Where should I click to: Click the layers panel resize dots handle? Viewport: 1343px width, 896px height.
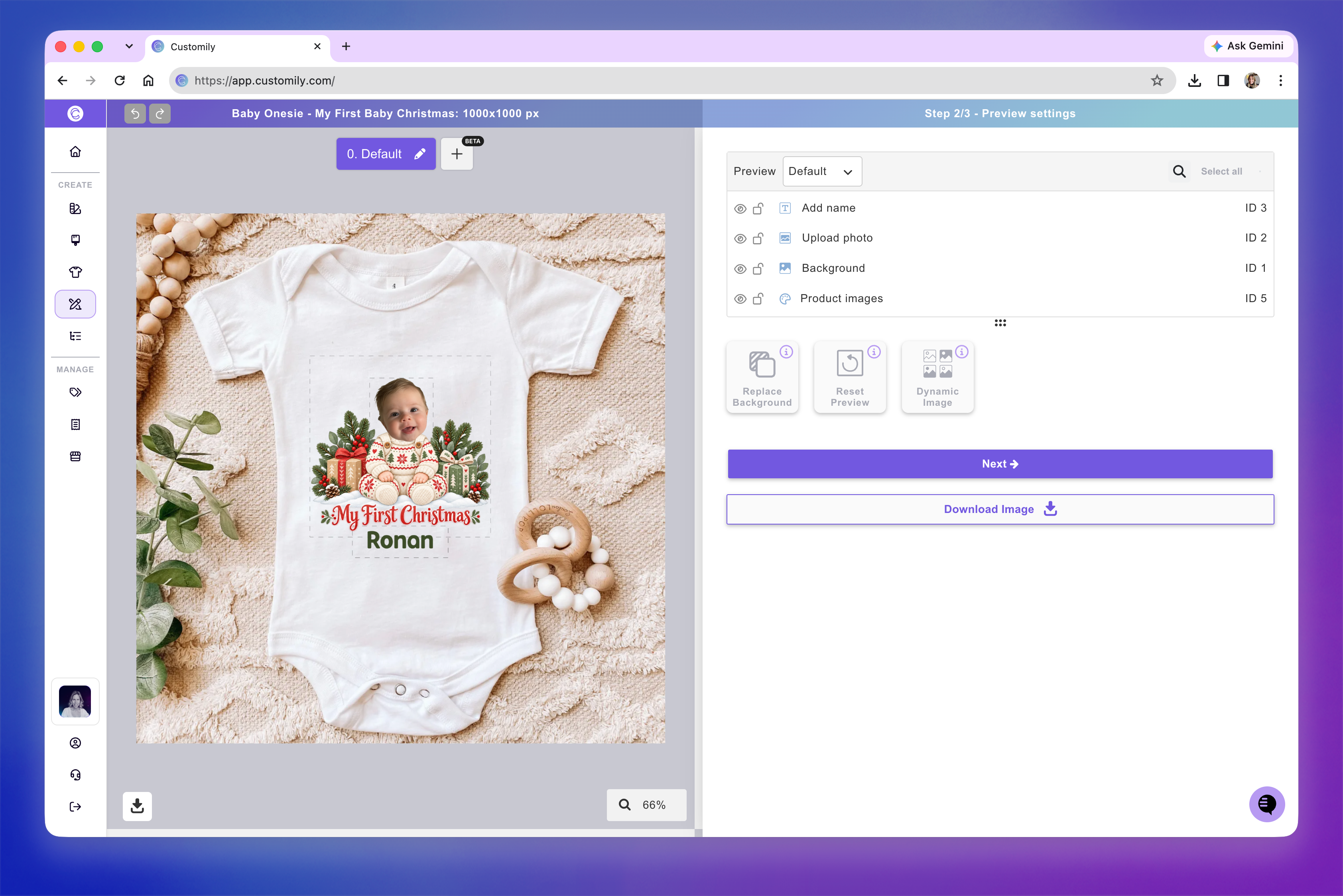(1000, 323)
